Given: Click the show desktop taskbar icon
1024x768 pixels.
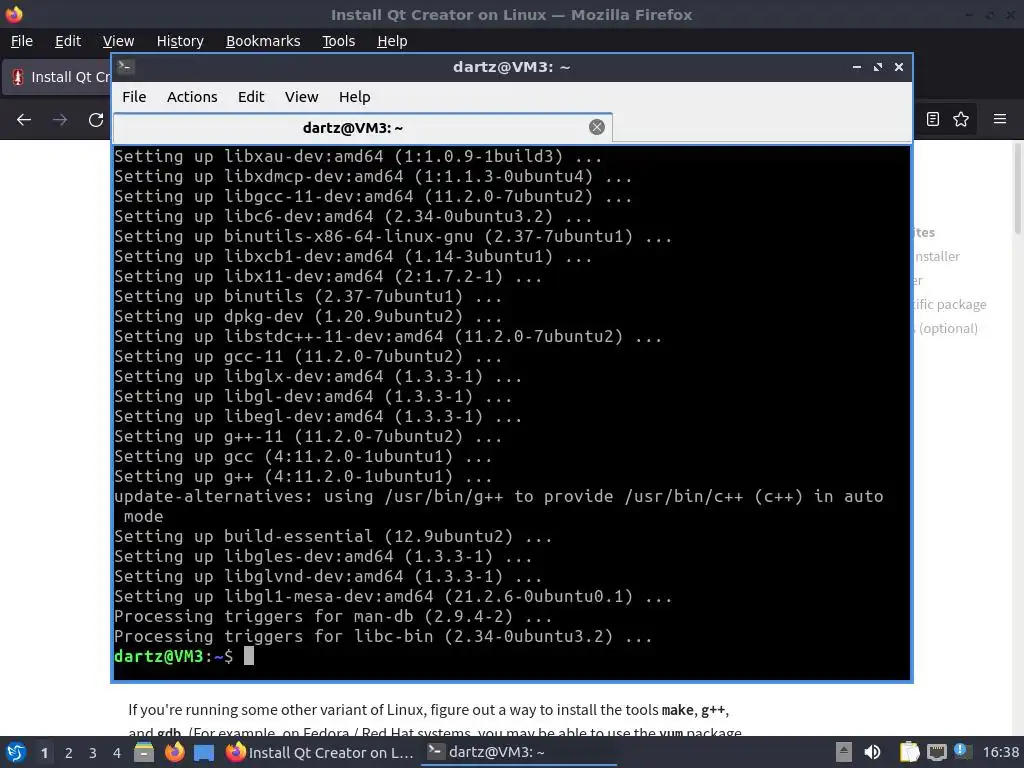Looking at the screenshot, I should (x=204, y=752).
